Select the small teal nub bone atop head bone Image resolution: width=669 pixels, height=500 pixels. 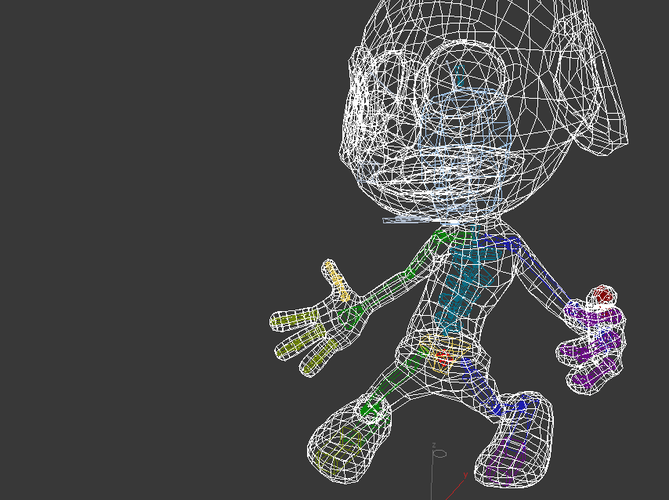click(460, 76)
